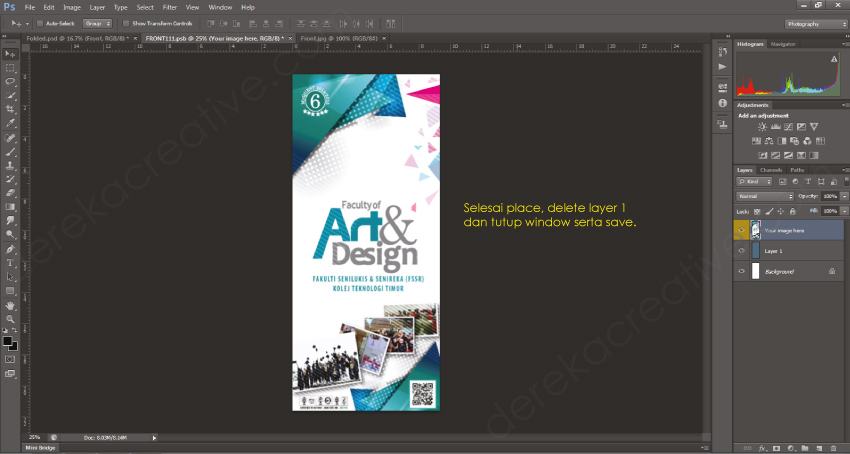This screenshot has height=454, width=850.
Task: Select the Crop tool
Action: [11, 109]
